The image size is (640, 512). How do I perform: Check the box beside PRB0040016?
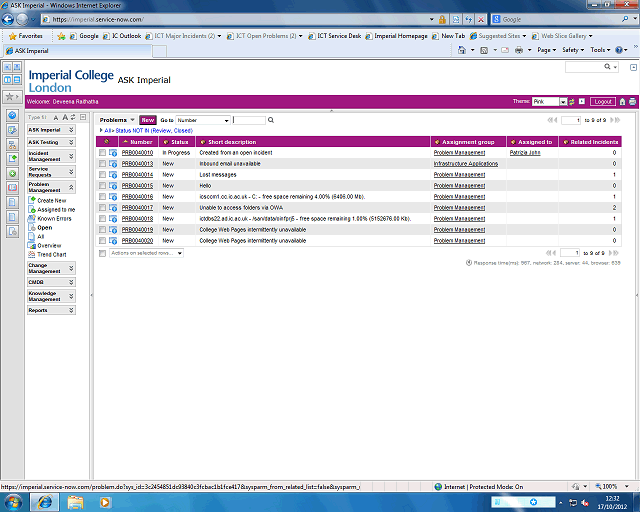(102, 196)
